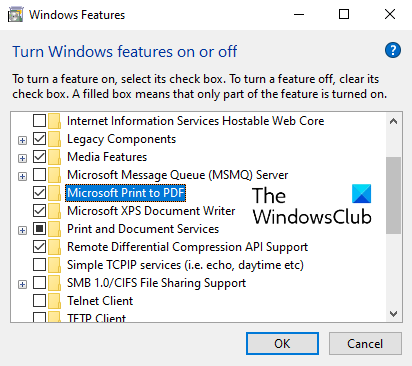Click the scroll up arrow in feature list

click(x=393, y=121)
